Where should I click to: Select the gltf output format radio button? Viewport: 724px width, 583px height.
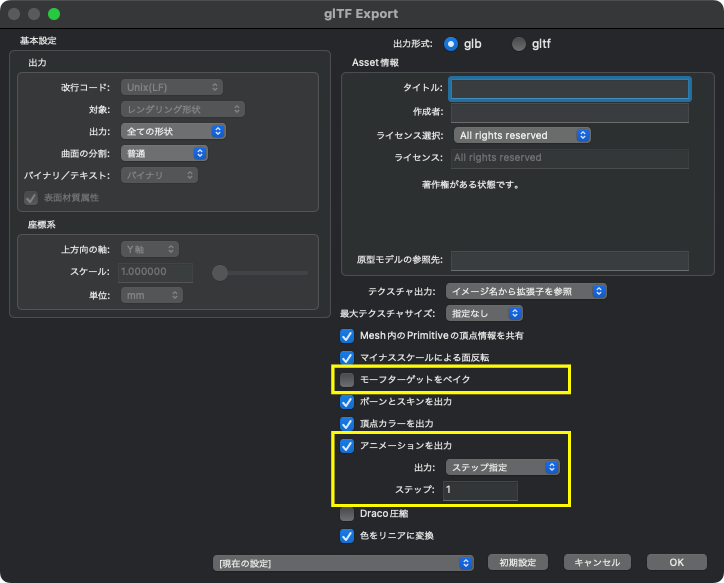tap(519, 44)
